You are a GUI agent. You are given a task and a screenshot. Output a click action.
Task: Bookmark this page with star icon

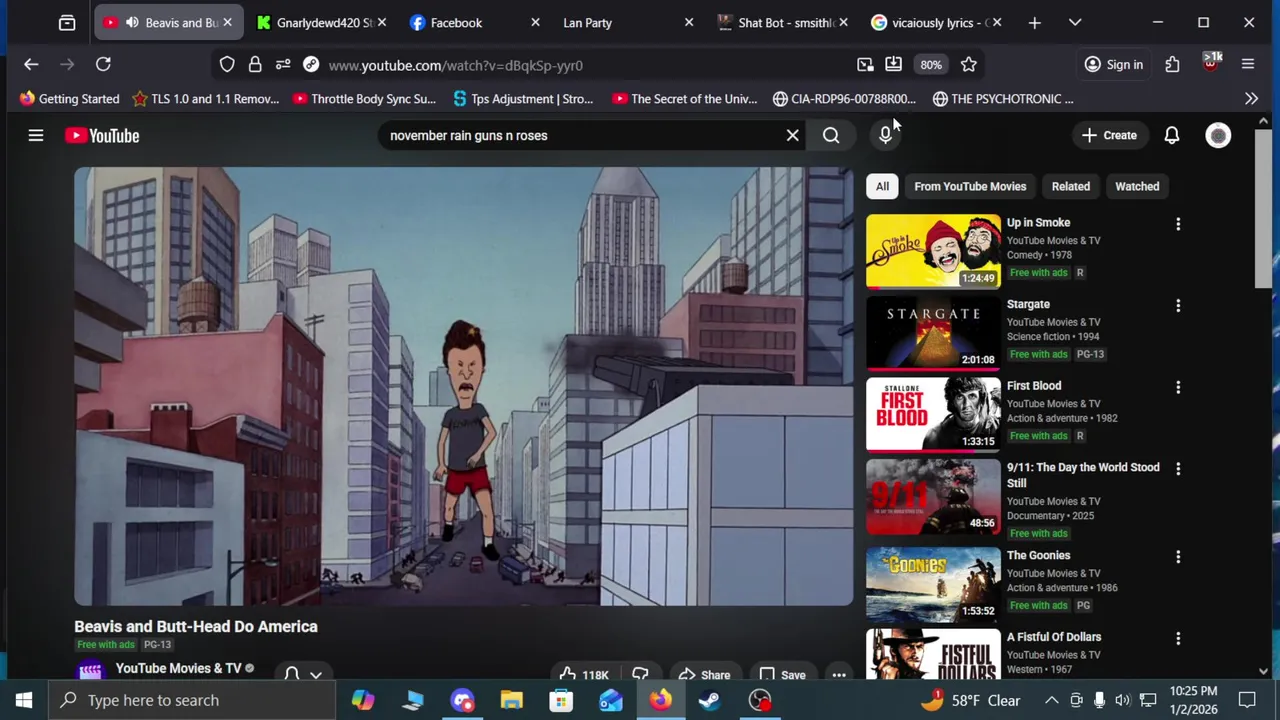[968, 65]
